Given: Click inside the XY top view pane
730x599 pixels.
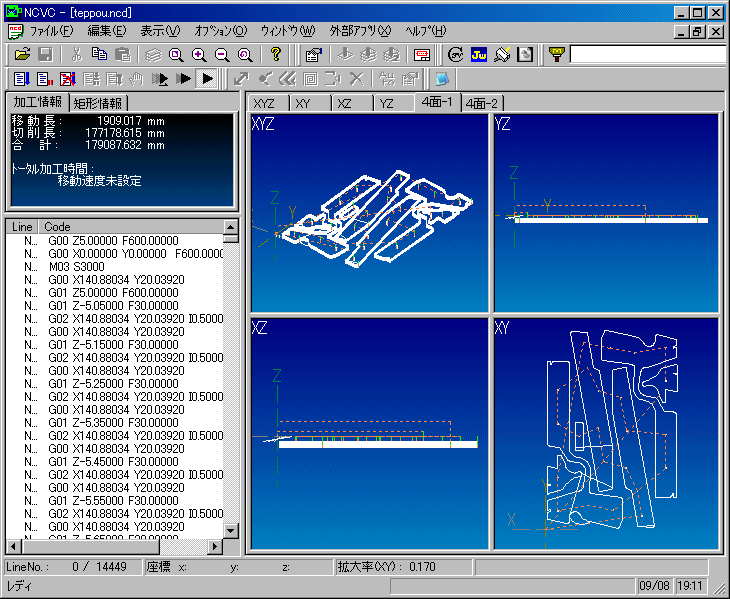Looking at the screenshot, I should [606, 434].
